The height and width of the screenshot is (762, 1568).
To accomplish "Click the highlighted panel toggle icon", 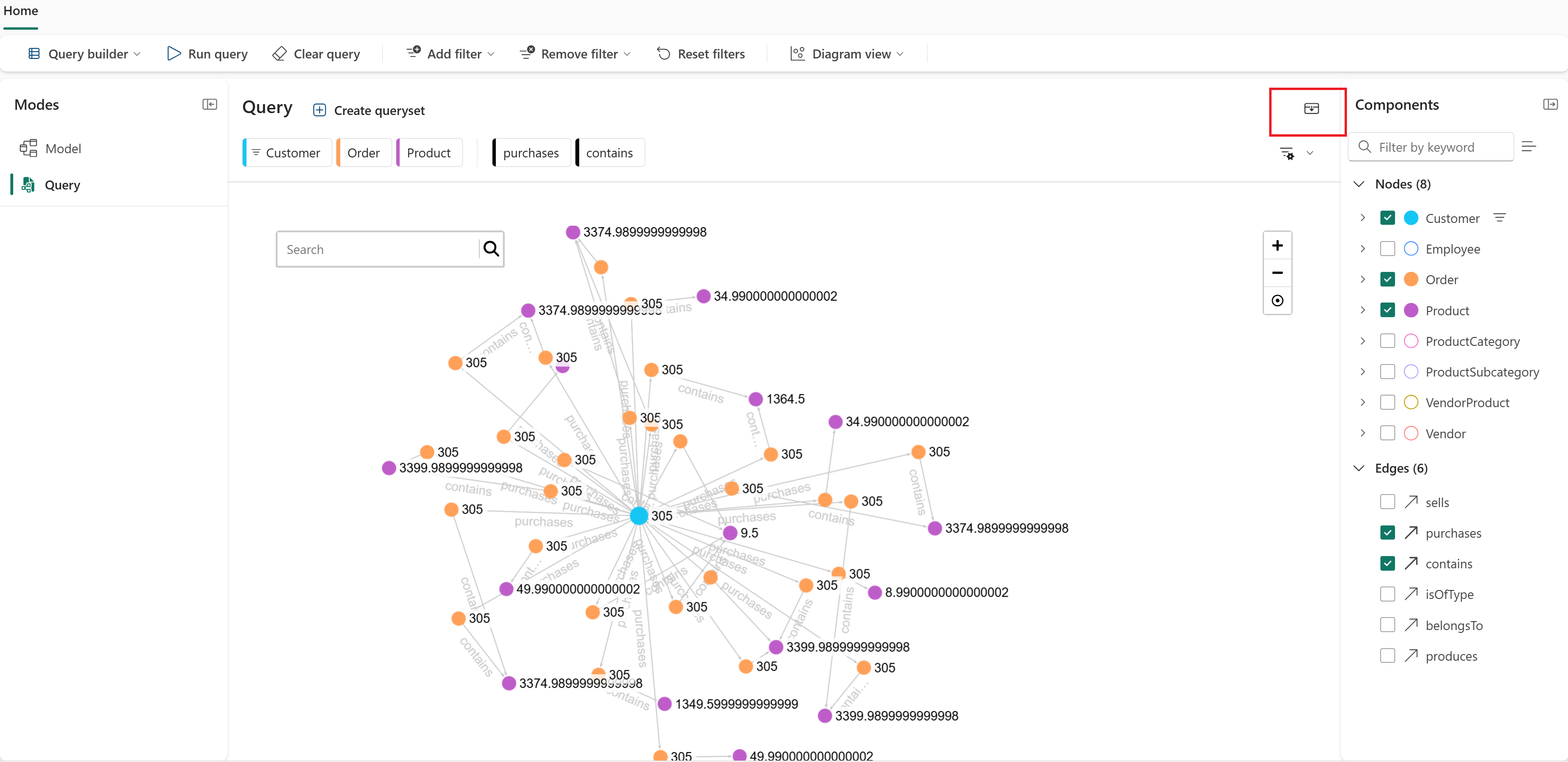I will click(x=1311, y=109).
